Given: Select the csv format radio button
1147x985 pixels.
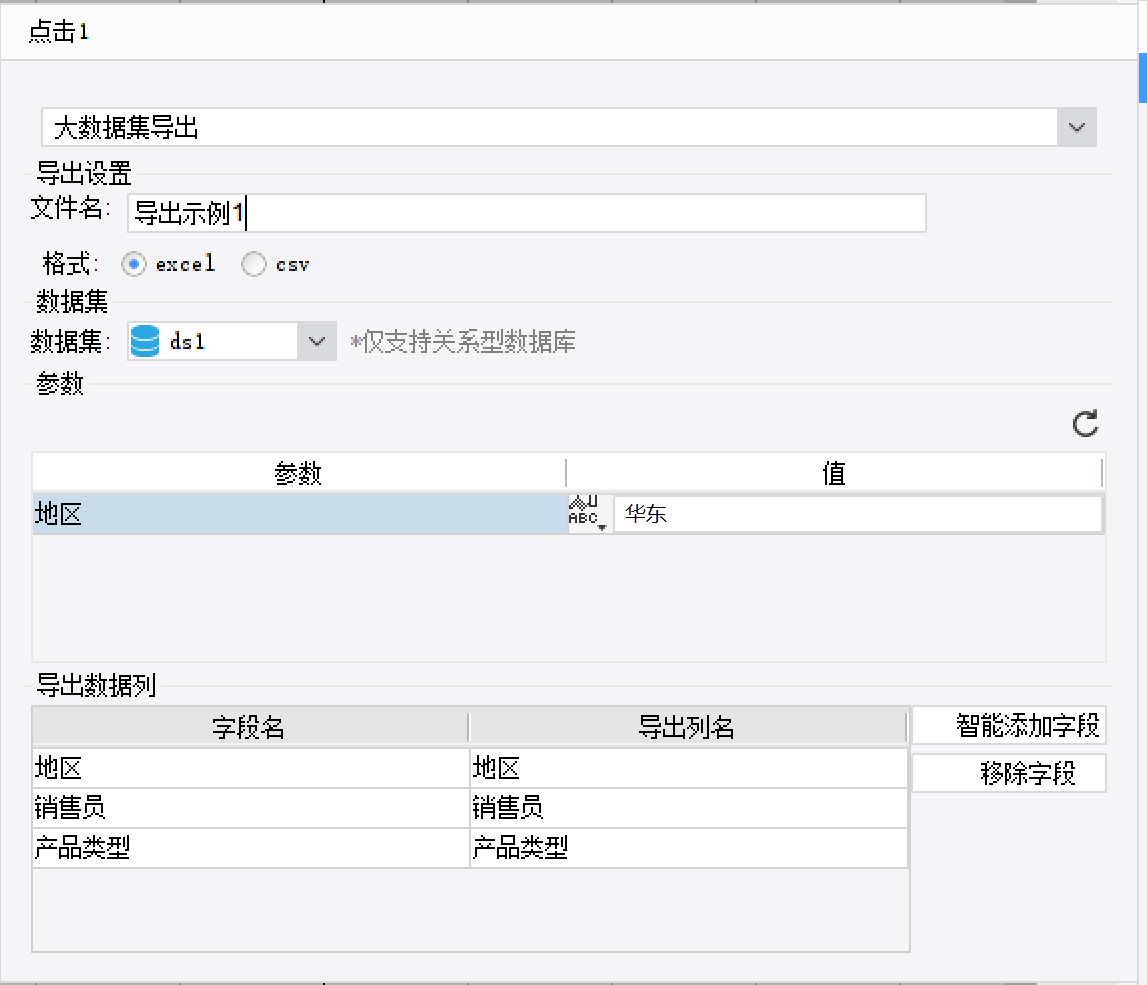Looking at the screenshot, I should [x=254, y=264].
